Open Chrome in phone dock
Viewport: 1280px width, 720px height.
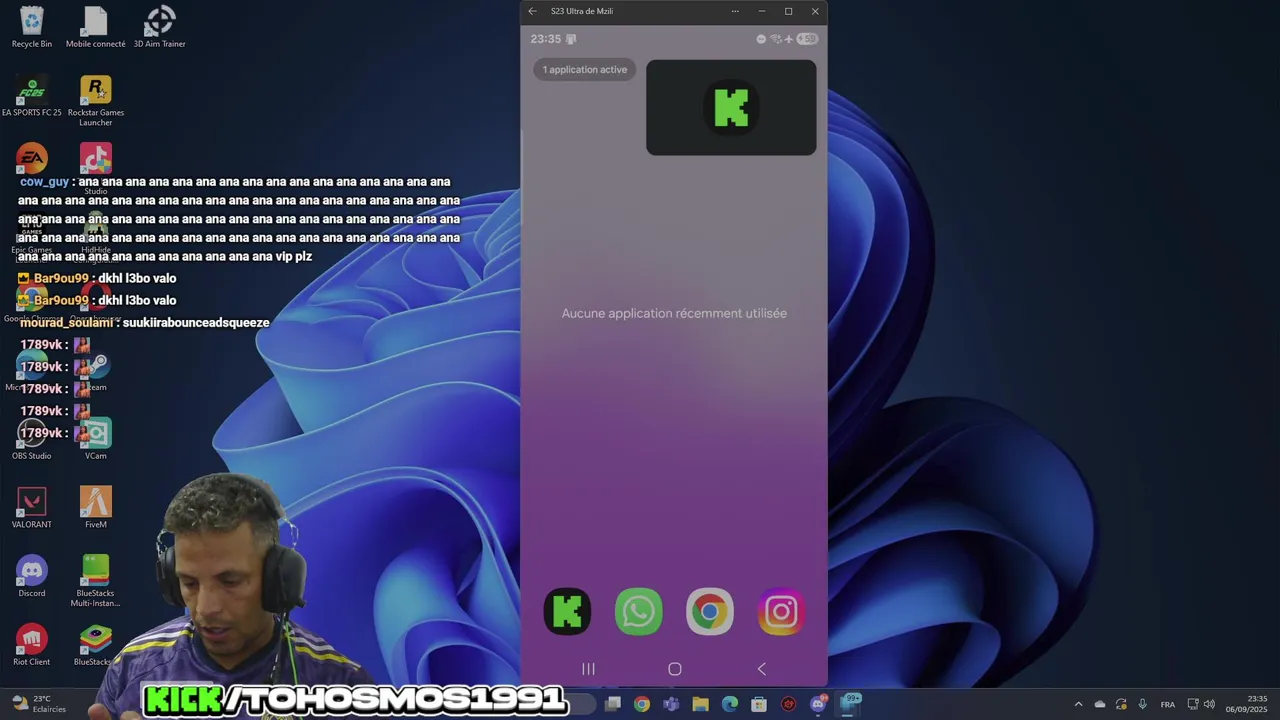(x=710, y=612)
